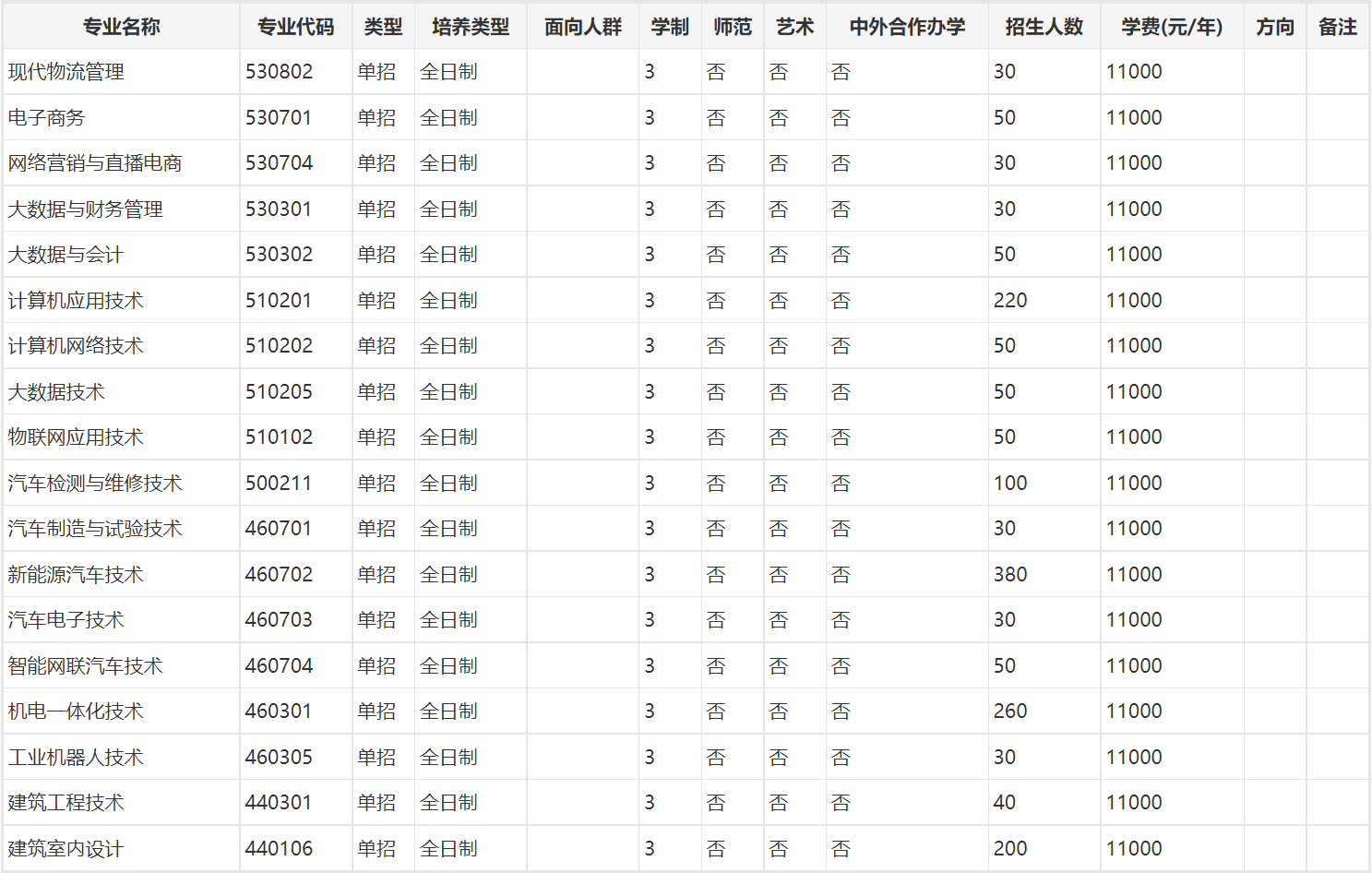The height and width of the screenshot is (873, 1372).
Task: Click the 学制 column header
Action: pos(670,27)
